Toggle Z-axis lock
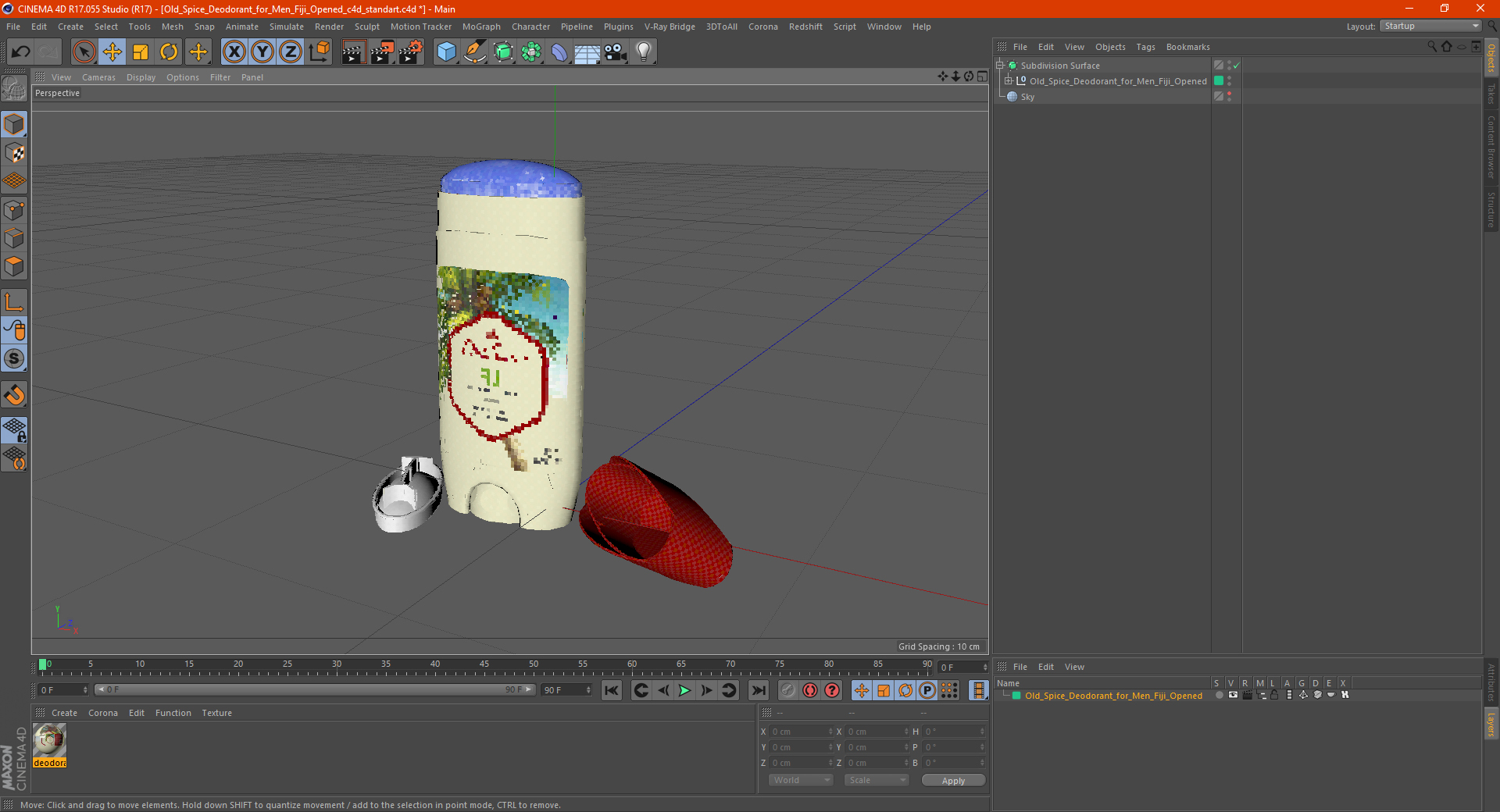 291,52
